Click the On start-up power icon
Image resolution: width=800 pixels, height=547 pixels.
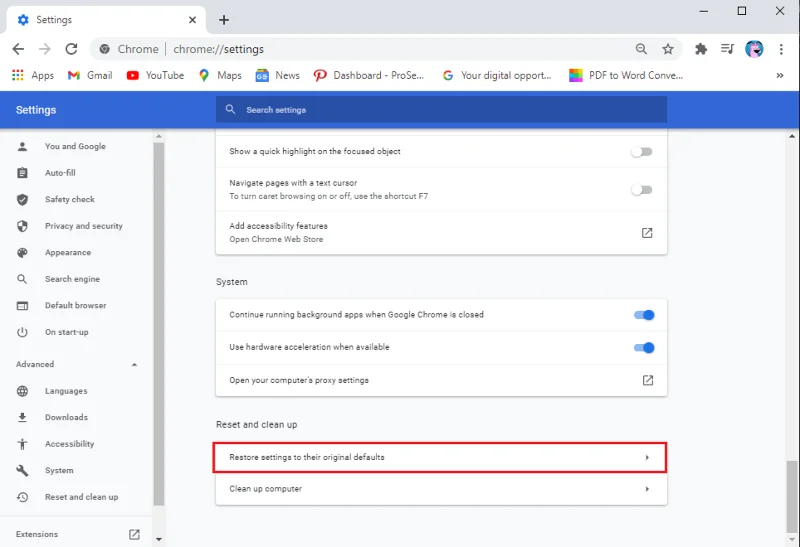(22, 332)
